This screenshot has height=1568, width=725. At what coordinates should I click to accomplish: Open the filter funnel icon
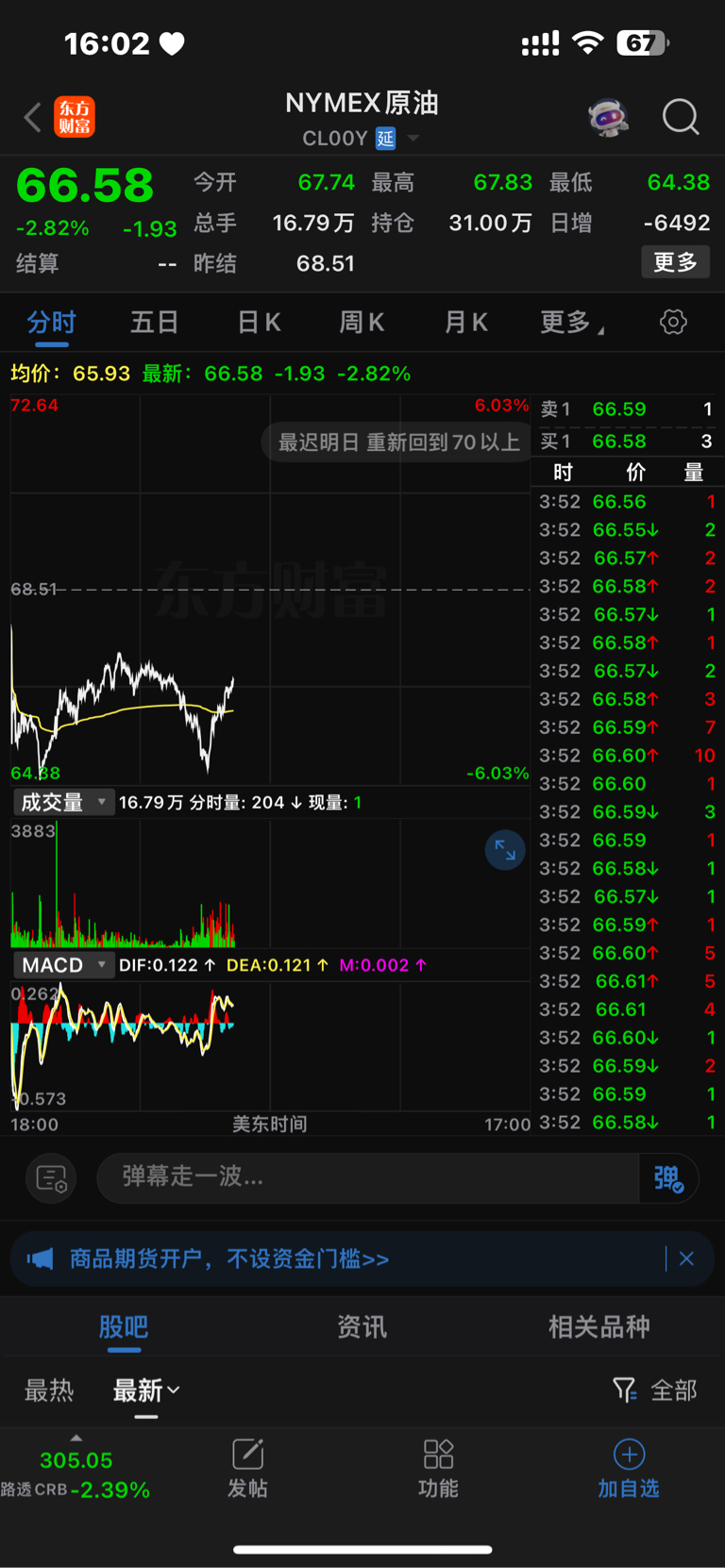625,1390
